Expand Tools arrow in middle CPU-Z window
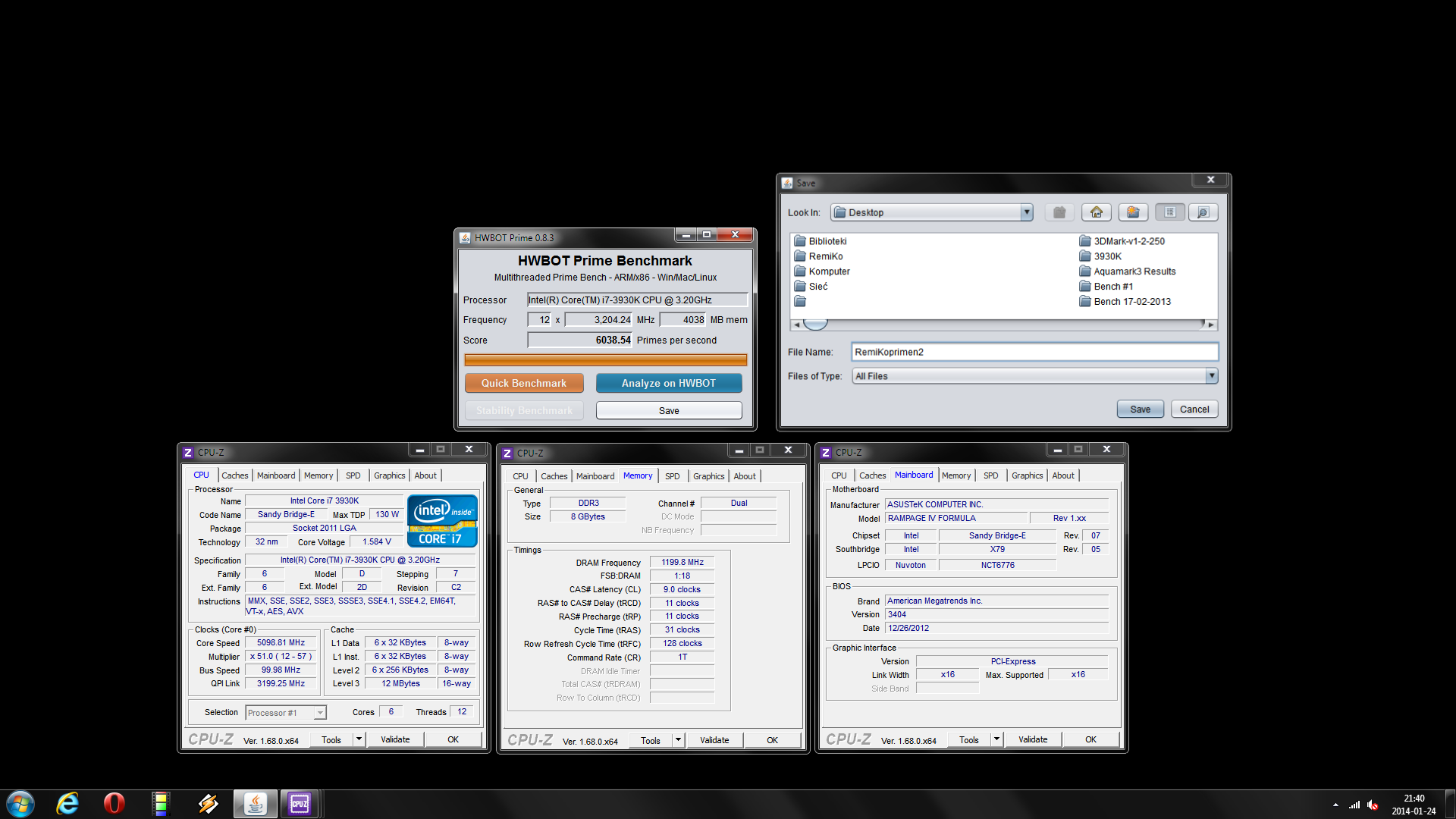The height and width of the screenshot is (819, 1456). tap(679, 740)
